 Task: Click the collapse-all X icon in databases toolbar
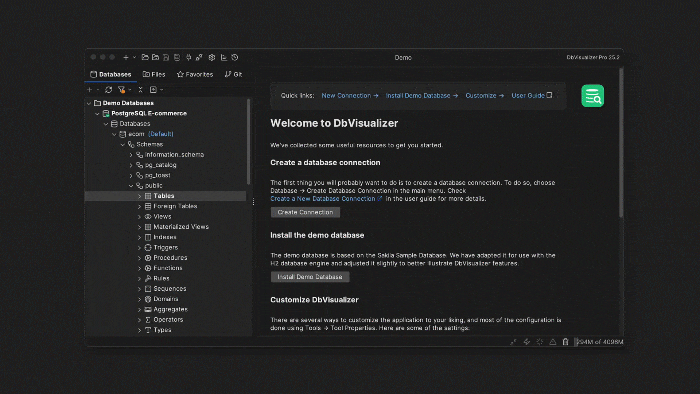click(x=140, y=90)
